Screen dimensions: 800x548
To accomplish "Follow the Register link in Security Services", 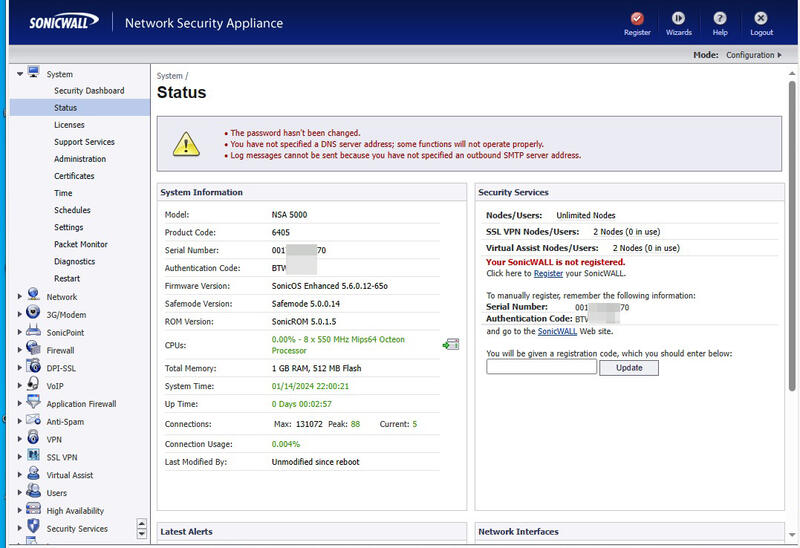I will tap(548, 273).
